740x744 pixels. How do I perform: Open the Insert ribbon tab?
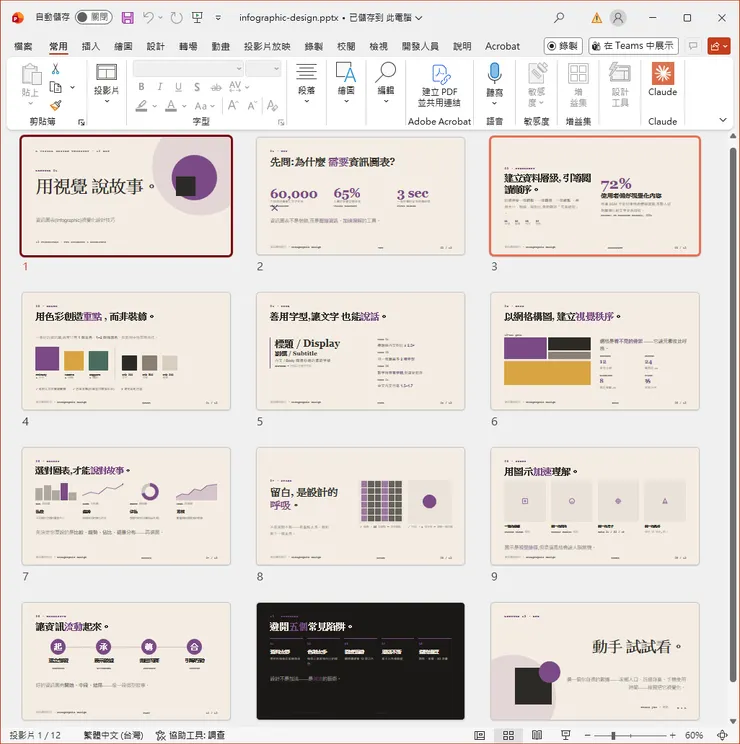91,46
